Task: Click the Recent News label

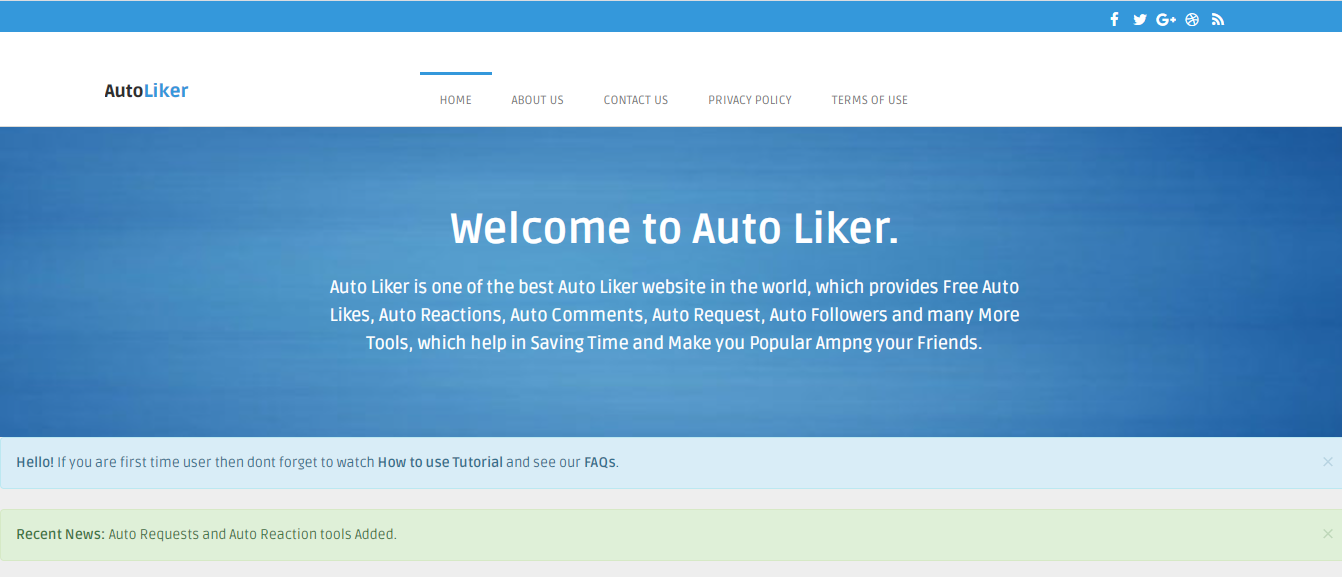Action: coord(60,534)
